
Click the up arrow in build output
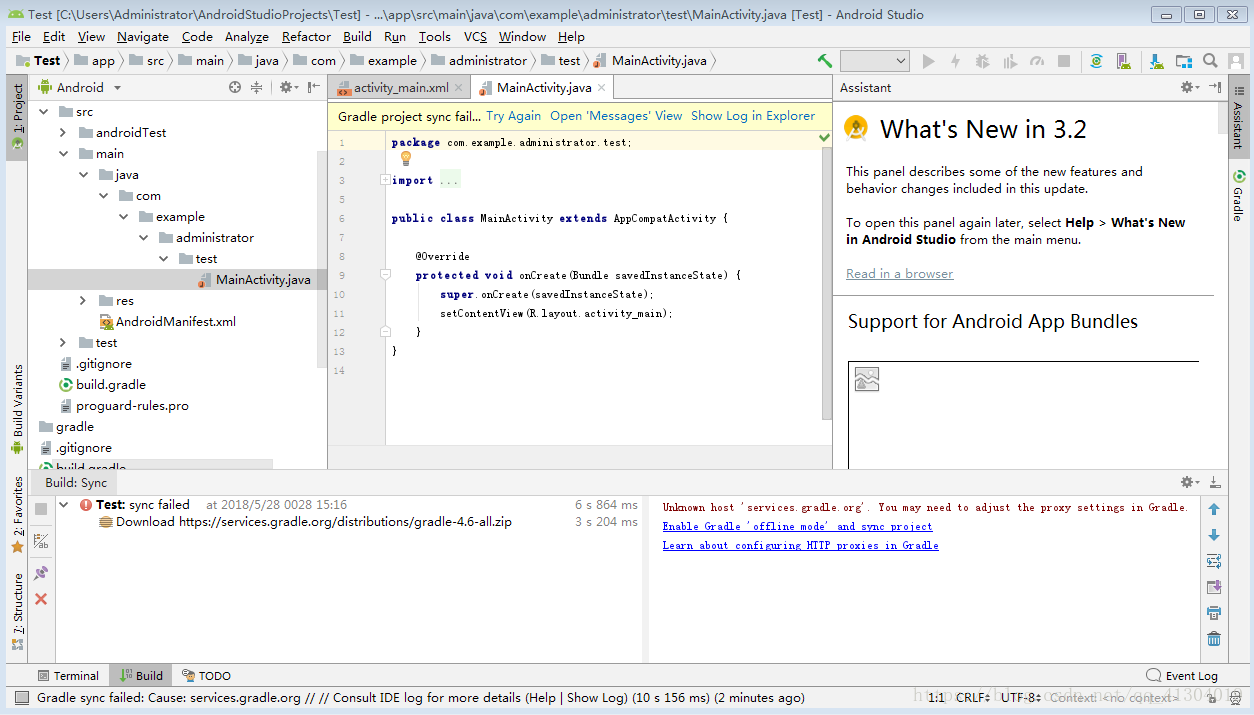coord(1214,509)
